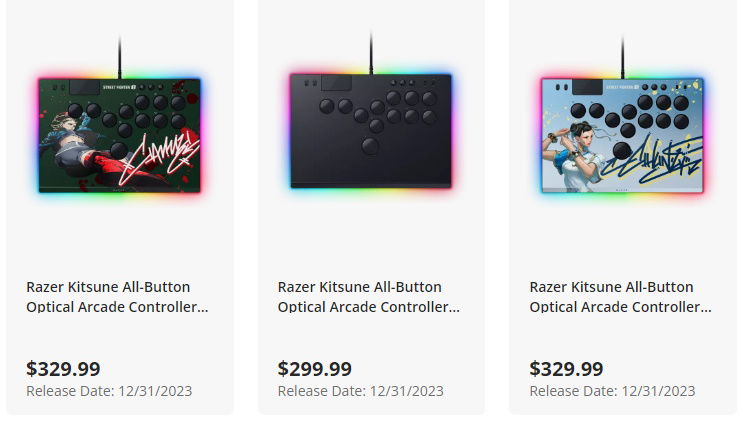Click the release date under the $299.99 controller
This screenshot has height=421, width=743.
[x=360, y=391]
